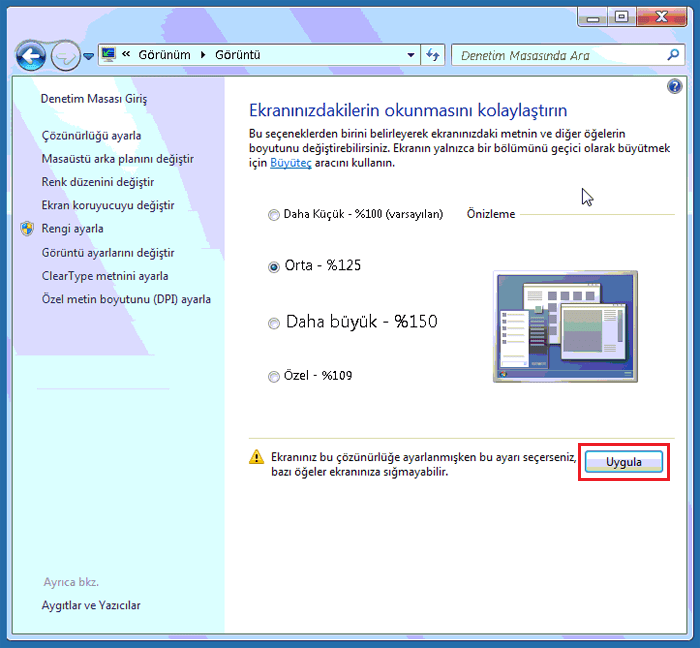Open Ekran koruyucuyu değiştir
This screenshot has height=648, width=700.
108,205
